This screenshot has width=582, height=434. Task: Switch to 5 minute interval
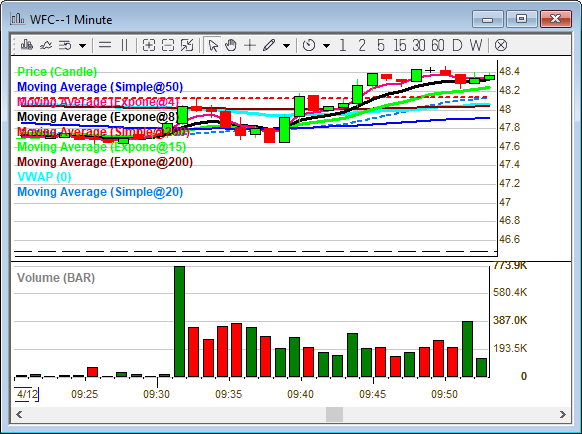(x=381, y=46)
